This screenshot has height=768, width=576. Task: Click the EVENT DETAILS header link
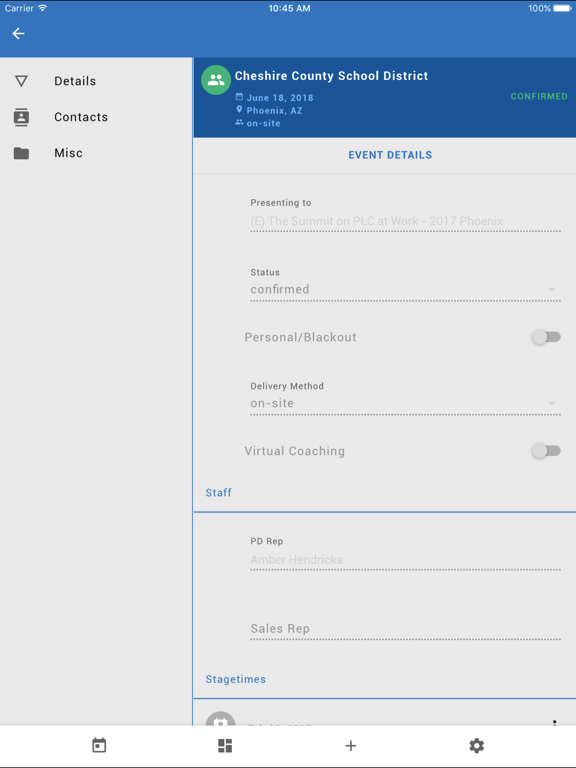(390, 155)
